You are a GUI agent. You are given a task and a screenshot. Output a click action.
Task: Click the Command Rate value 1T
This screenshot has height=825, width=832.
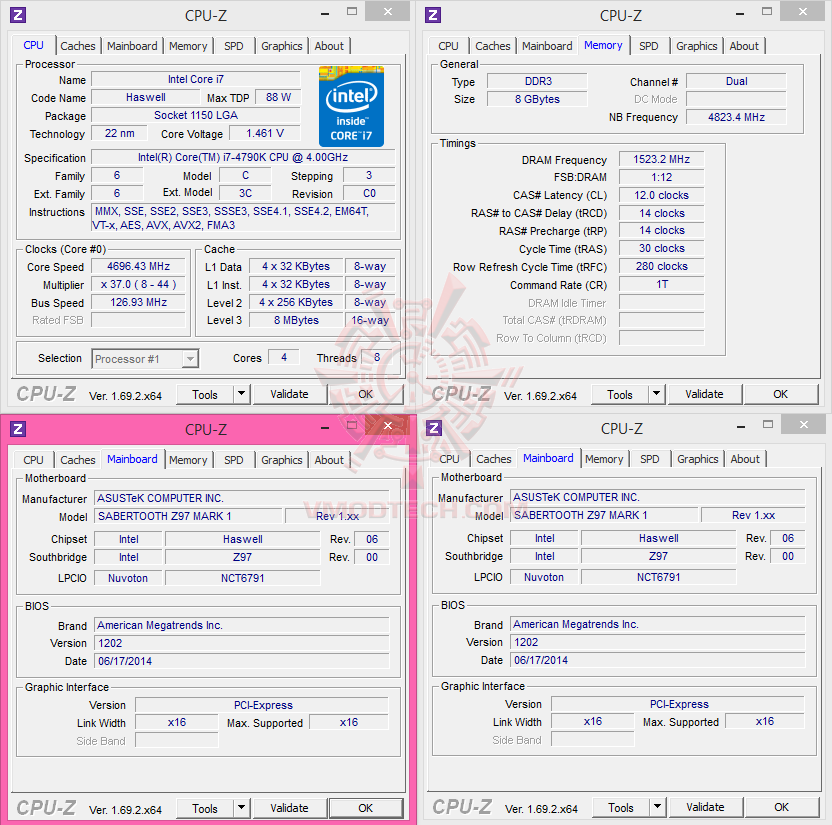tap(662, 284)
